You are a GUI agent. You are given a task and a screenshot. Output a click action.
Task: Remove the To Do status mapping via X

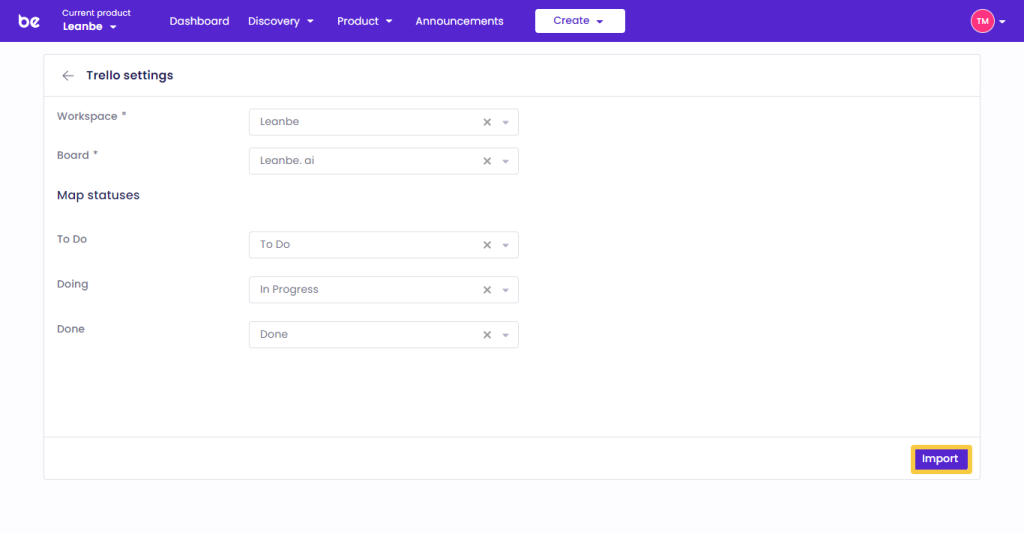click(x=487, y=245)
